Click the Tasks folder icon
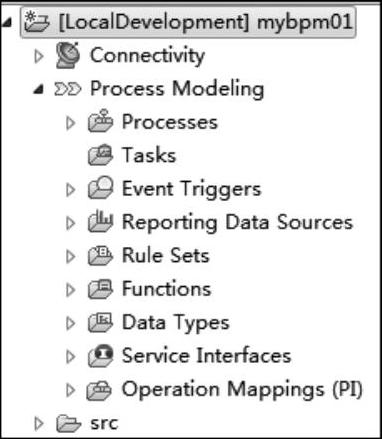Viewport: 382px width, 439px height. (x=100, y=155)
